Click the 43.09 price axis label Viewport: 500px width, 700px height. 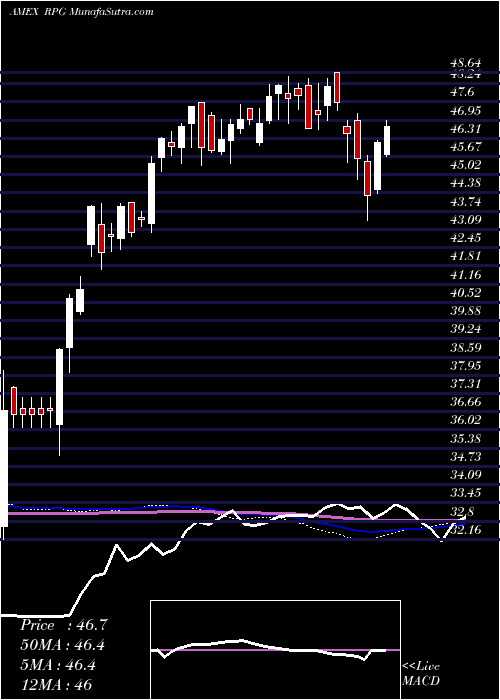465,220
